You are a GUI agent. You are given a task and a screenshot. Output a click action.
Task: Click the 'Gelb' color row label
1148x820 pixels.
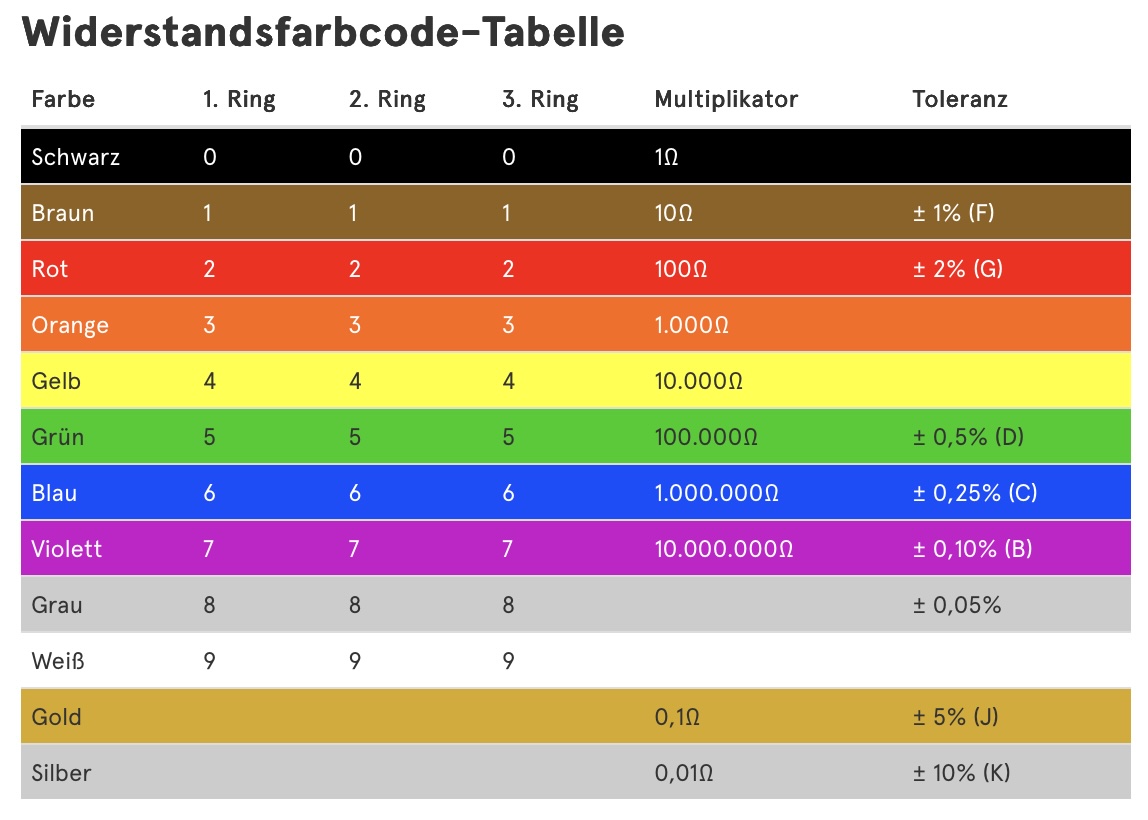click(56, 381)
